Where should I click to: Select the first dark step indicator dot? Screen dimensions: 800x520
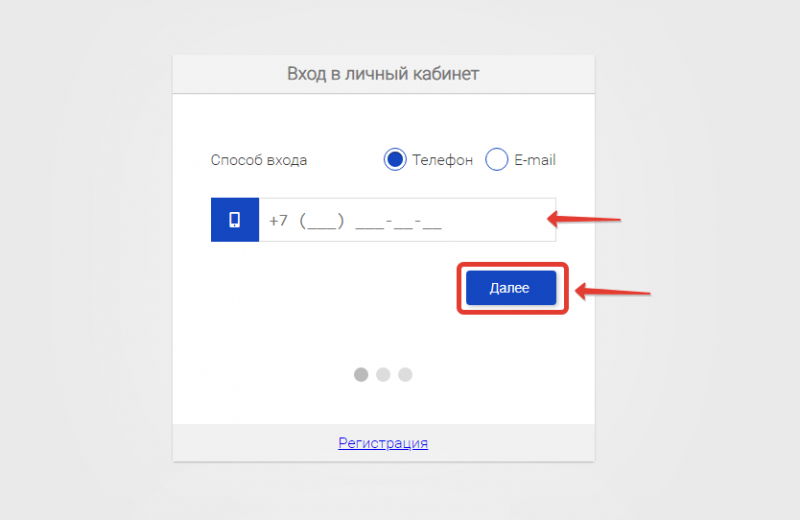(361, 375)
